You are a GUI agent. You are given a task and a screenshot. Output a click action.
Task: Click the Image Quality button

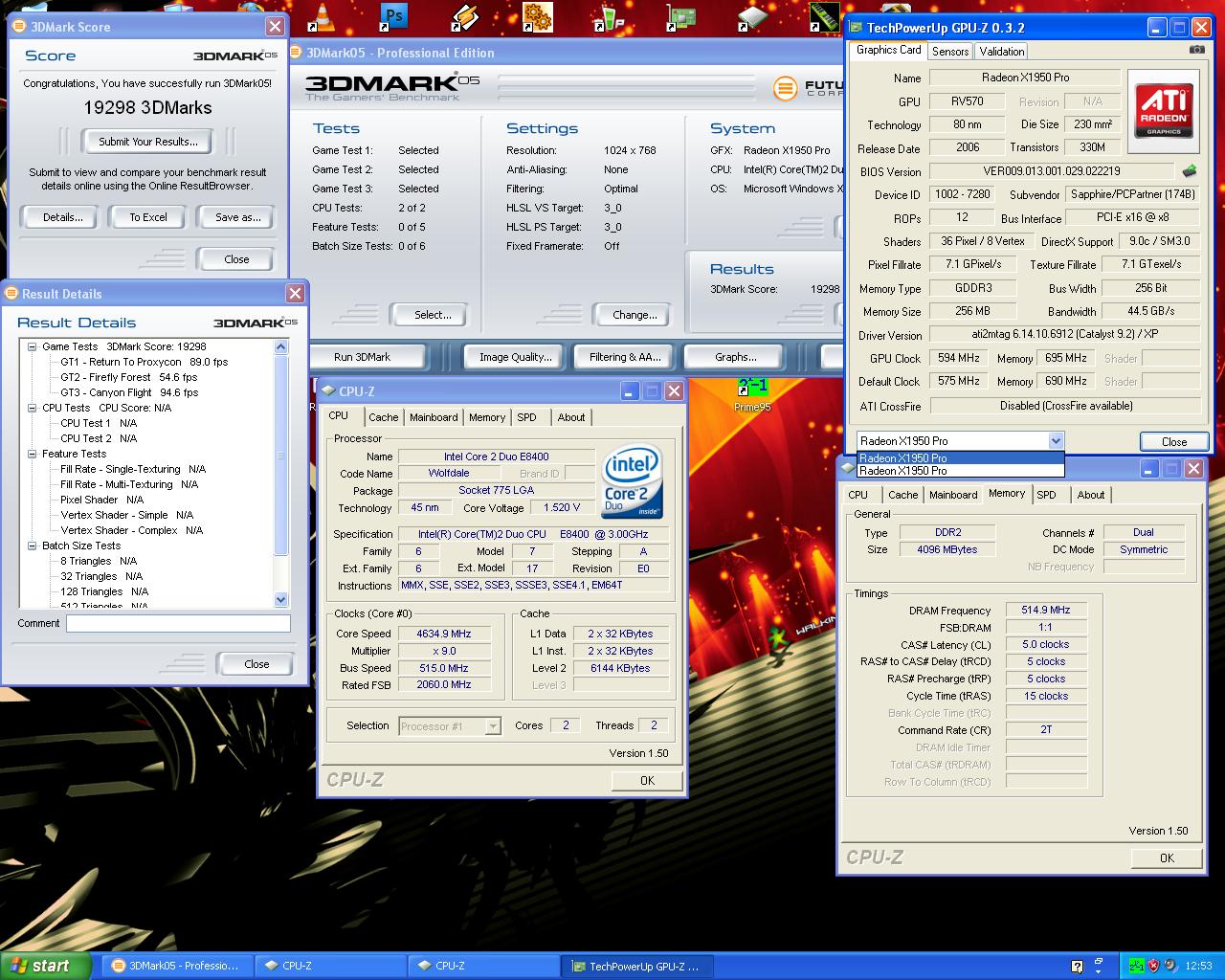coord(516,357)
